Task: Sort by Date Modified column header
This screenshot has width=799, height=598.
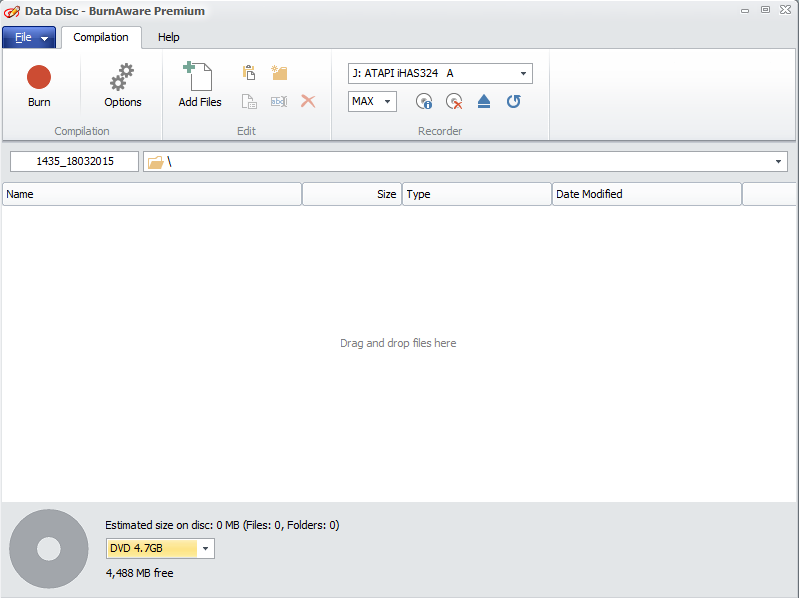Action: tap(647, 194)
